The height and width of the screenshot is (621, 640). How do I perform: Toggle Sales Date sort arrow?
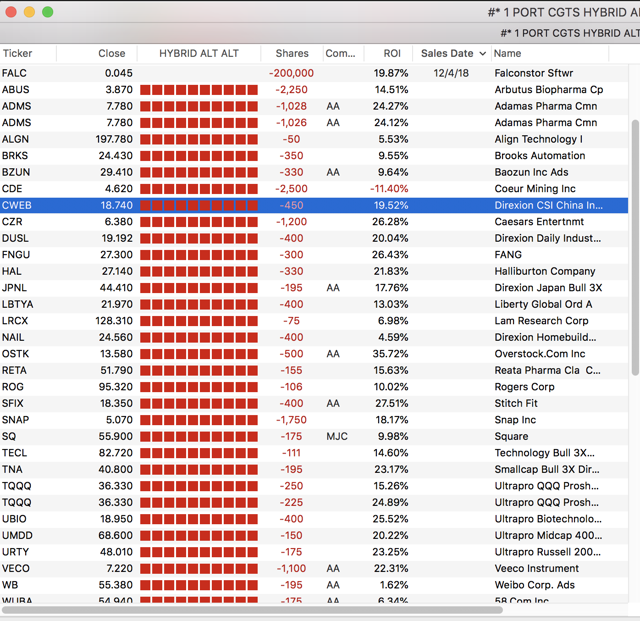[x=482, y=53]
